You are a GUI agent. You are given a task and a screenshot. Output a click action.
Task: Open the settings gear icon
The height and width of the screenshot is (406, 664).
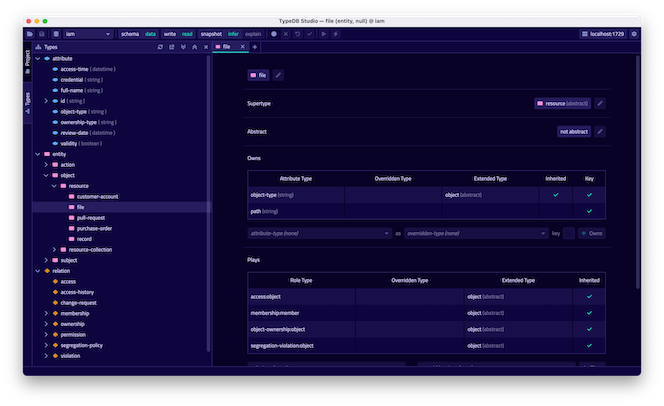tap(634, 34)
